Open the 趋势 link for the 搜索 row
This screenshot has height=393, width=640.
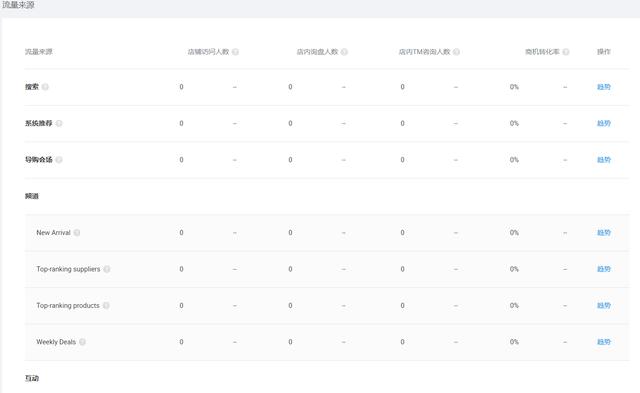click(604, 87)
